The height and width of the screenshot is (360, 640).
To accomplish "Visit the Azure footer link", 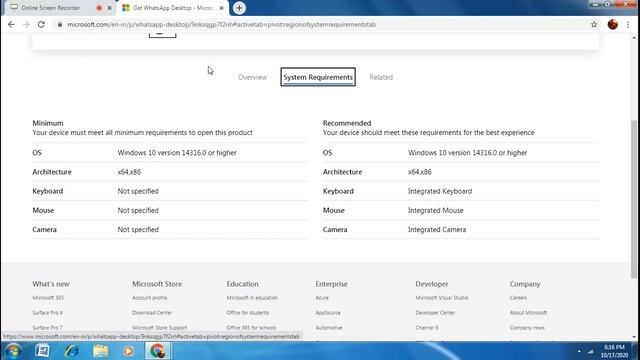I will (x=322, y=298).
